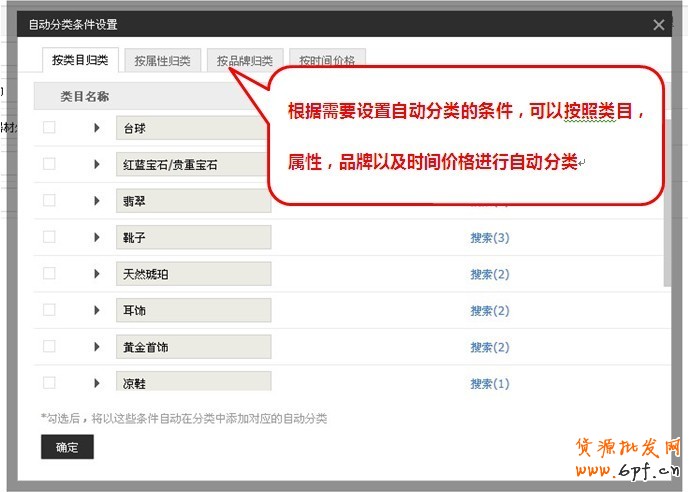Check the 红蓝宝石/贵重宝石 row checkbox
The width and height of the screenshot is (690, 492).
49,164
